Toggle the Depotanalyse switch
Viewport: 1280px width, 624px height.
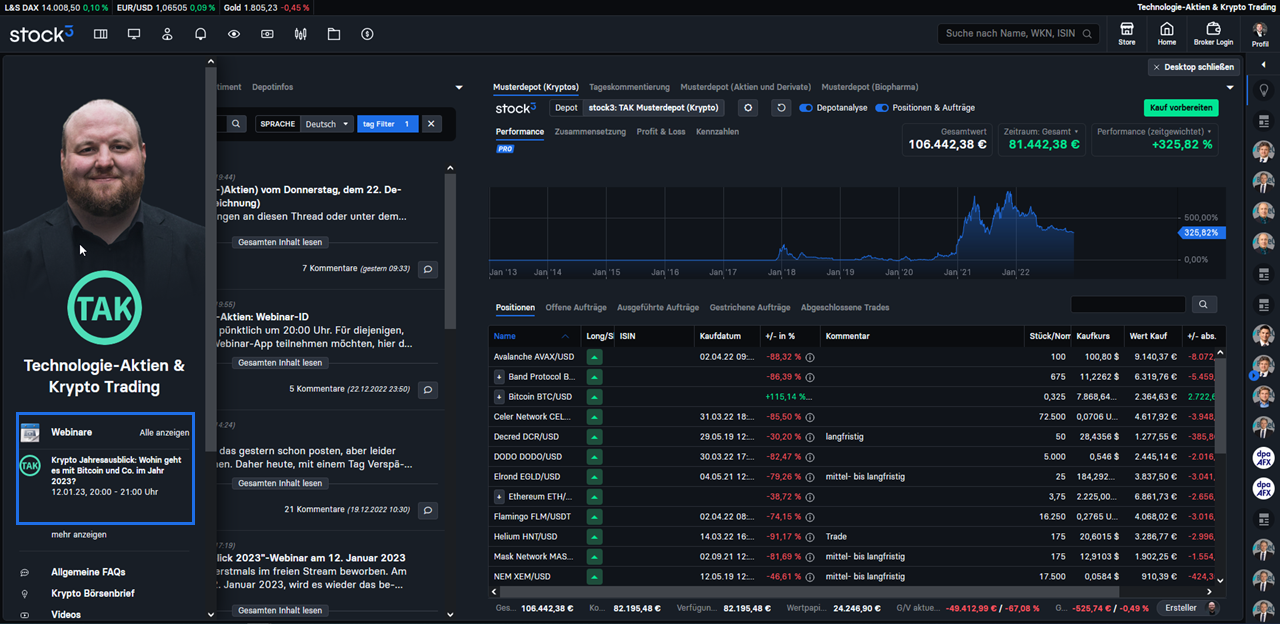point(806,108)
